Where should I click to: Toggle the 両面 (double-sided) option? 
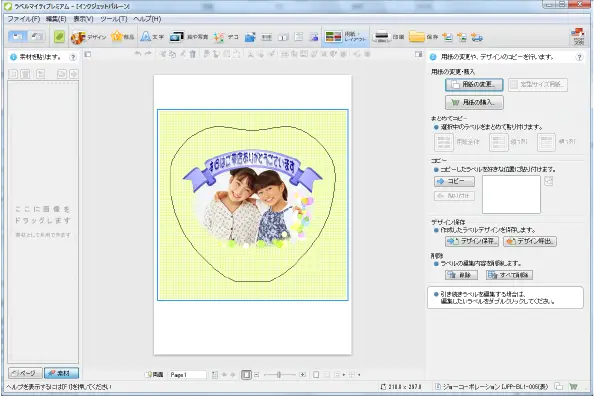(x=154, y=375)
